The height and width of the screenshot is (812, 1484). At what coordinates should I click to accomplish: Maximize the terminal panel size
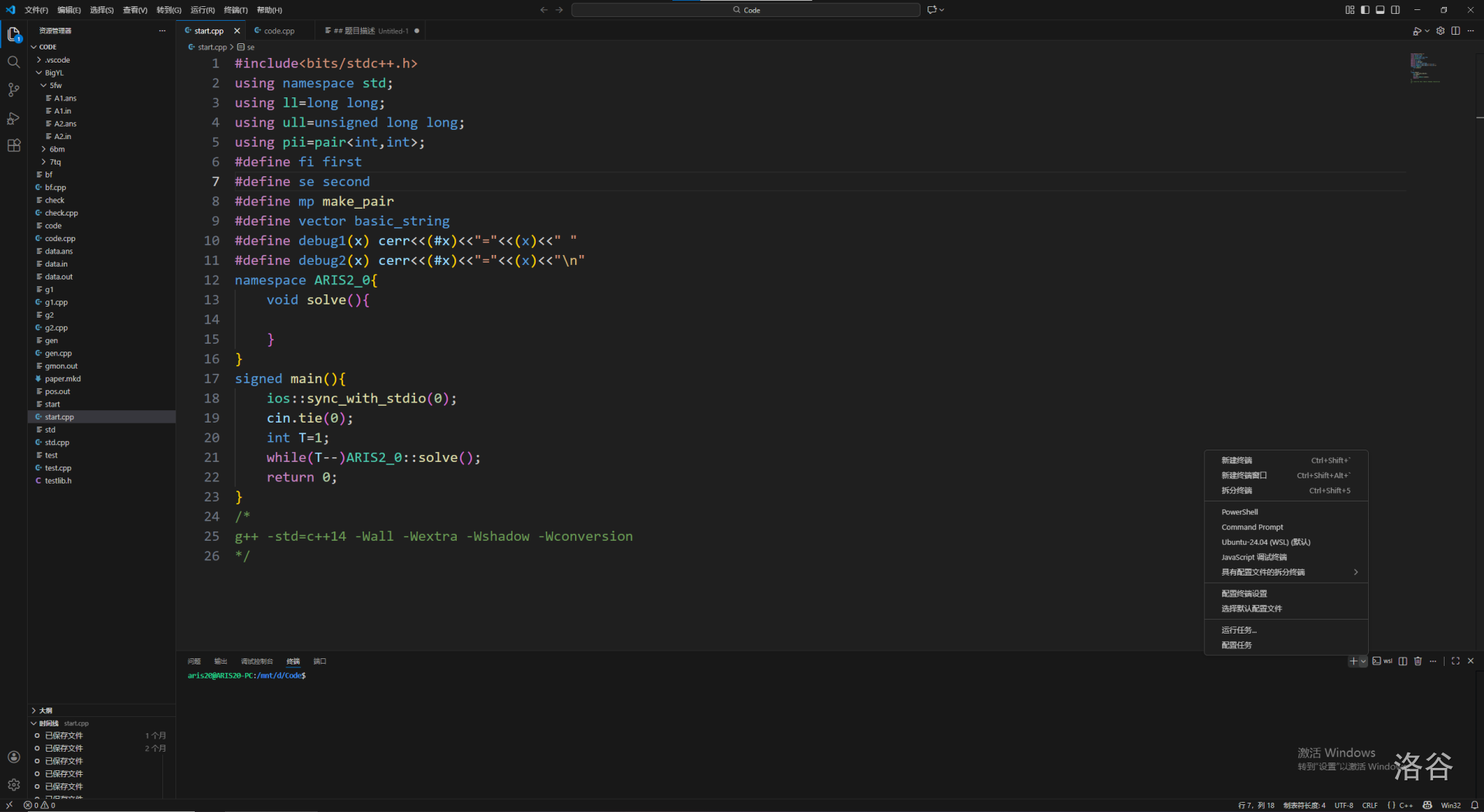pyautogui.click(x=1455, y=661)
